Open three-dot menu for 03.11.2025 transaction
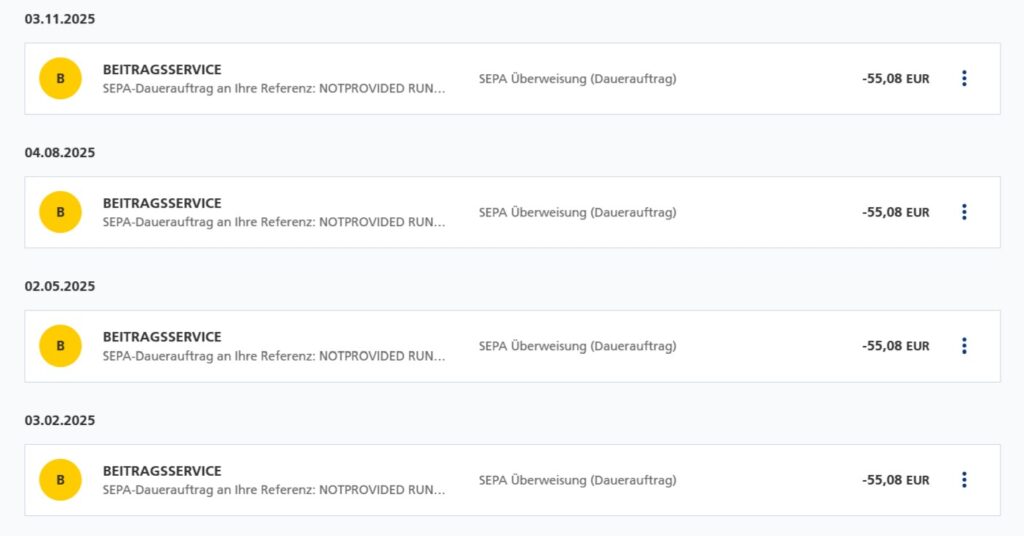Viewport: 1024px width, 536px height. click(x=964, y=78)
